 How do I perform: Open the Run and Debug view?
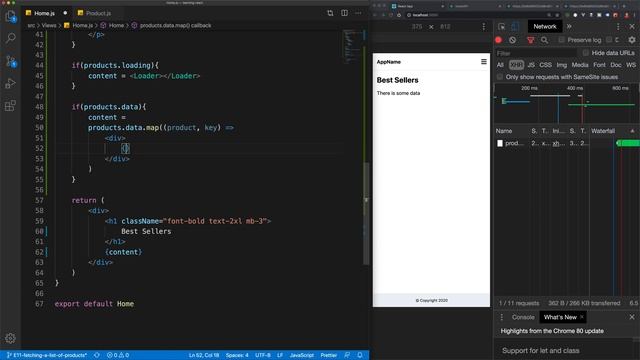click(x=11, y=83)
